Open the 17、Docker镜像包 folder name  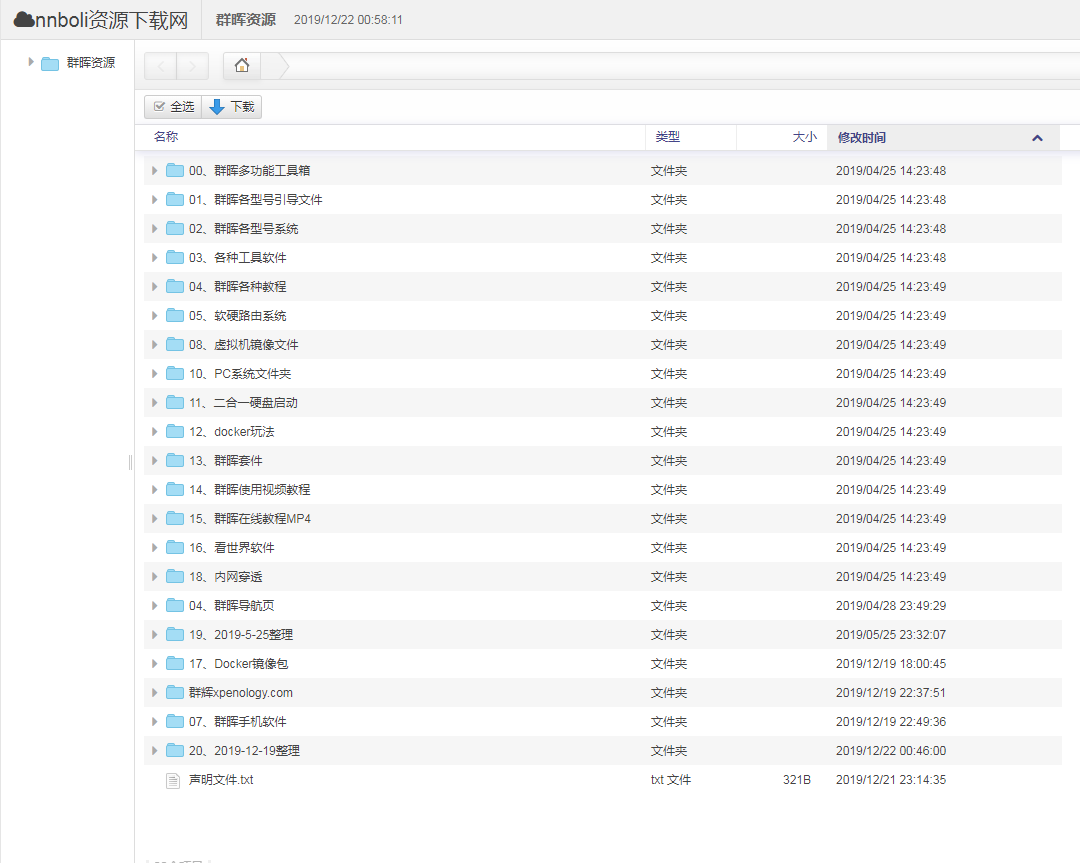tap(238, 663)
